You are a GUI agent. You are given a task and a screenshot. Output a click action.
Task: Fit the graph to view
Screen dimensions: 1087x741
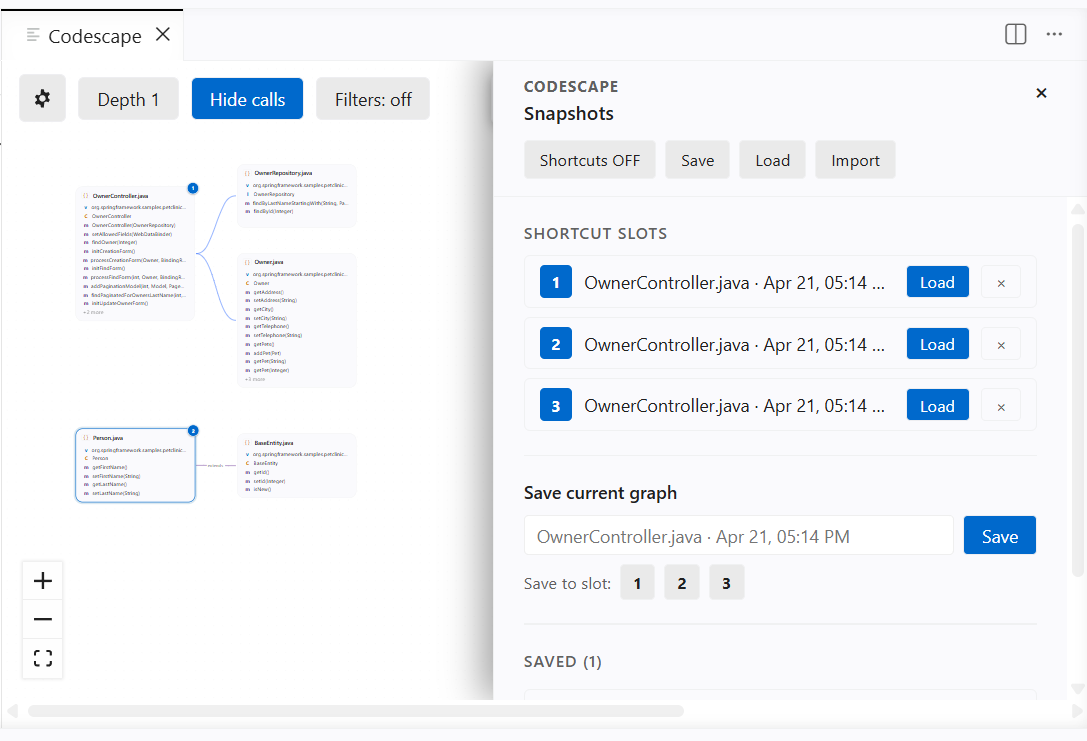43,658
